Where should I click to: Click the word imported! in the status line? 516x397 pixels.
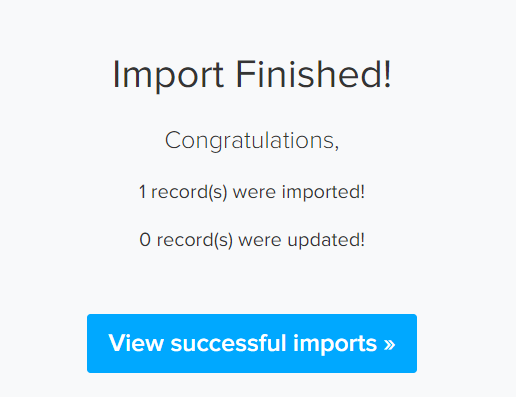click(323, 192)
